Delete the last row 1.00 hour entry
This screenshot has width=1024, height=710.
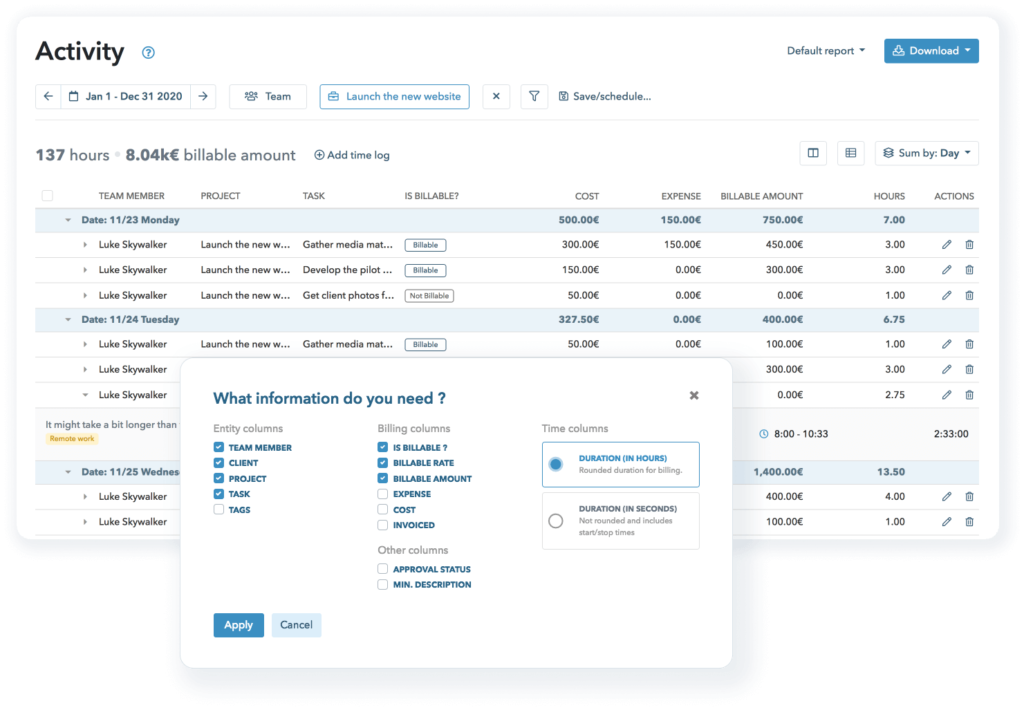[x=969, y=521]
